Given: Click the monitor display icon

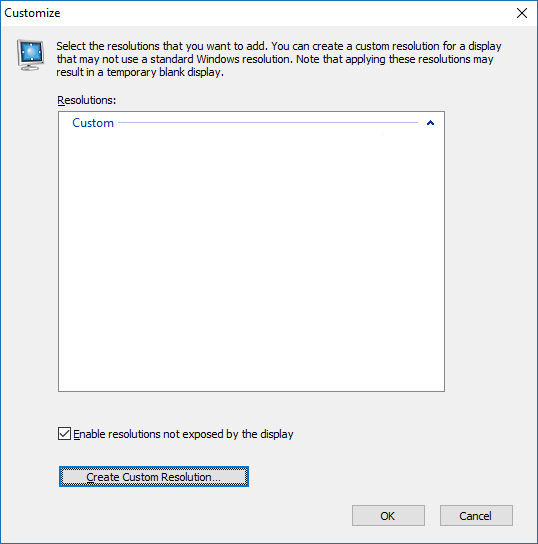Looking at the screenshot, I should pos(31,55).
